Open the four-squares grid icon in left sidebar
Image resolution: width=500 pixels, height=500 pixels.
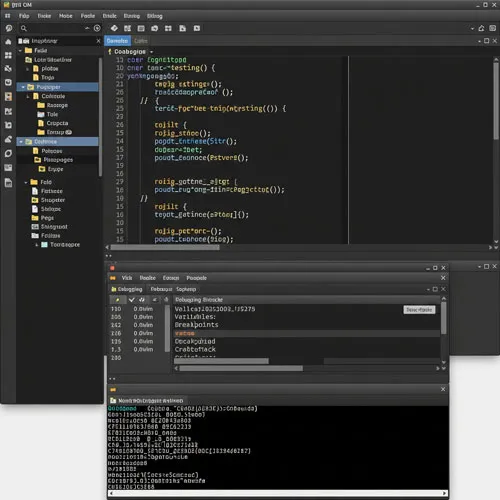pos(8,55)
